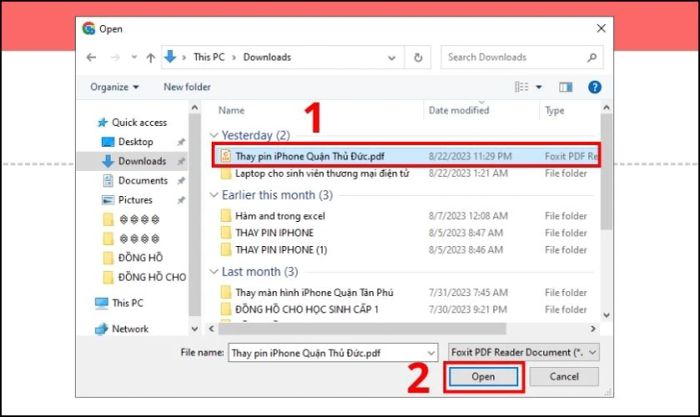
Task: Open the File name dropdown arrow
Action: pyautogui.click(x=431, y=353)
